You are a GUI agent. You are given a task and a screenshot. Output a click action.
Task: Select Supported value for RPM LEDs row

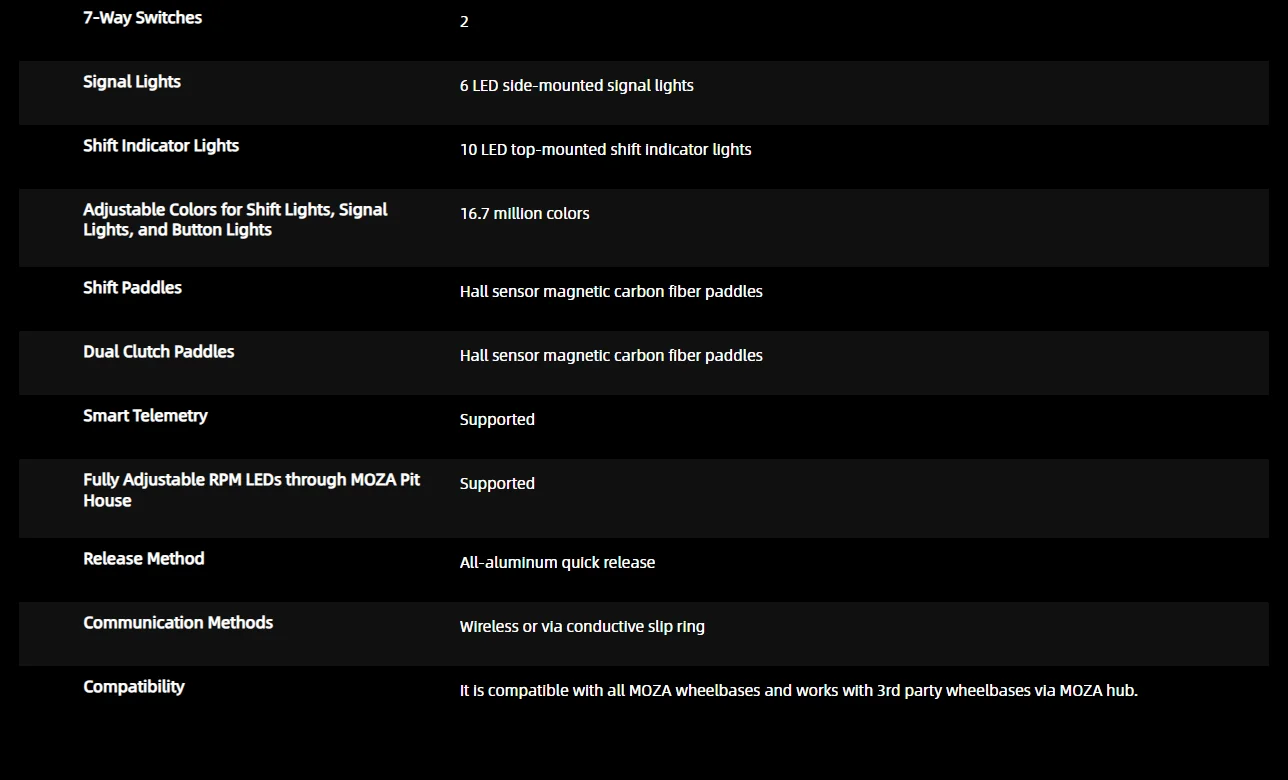497,484
